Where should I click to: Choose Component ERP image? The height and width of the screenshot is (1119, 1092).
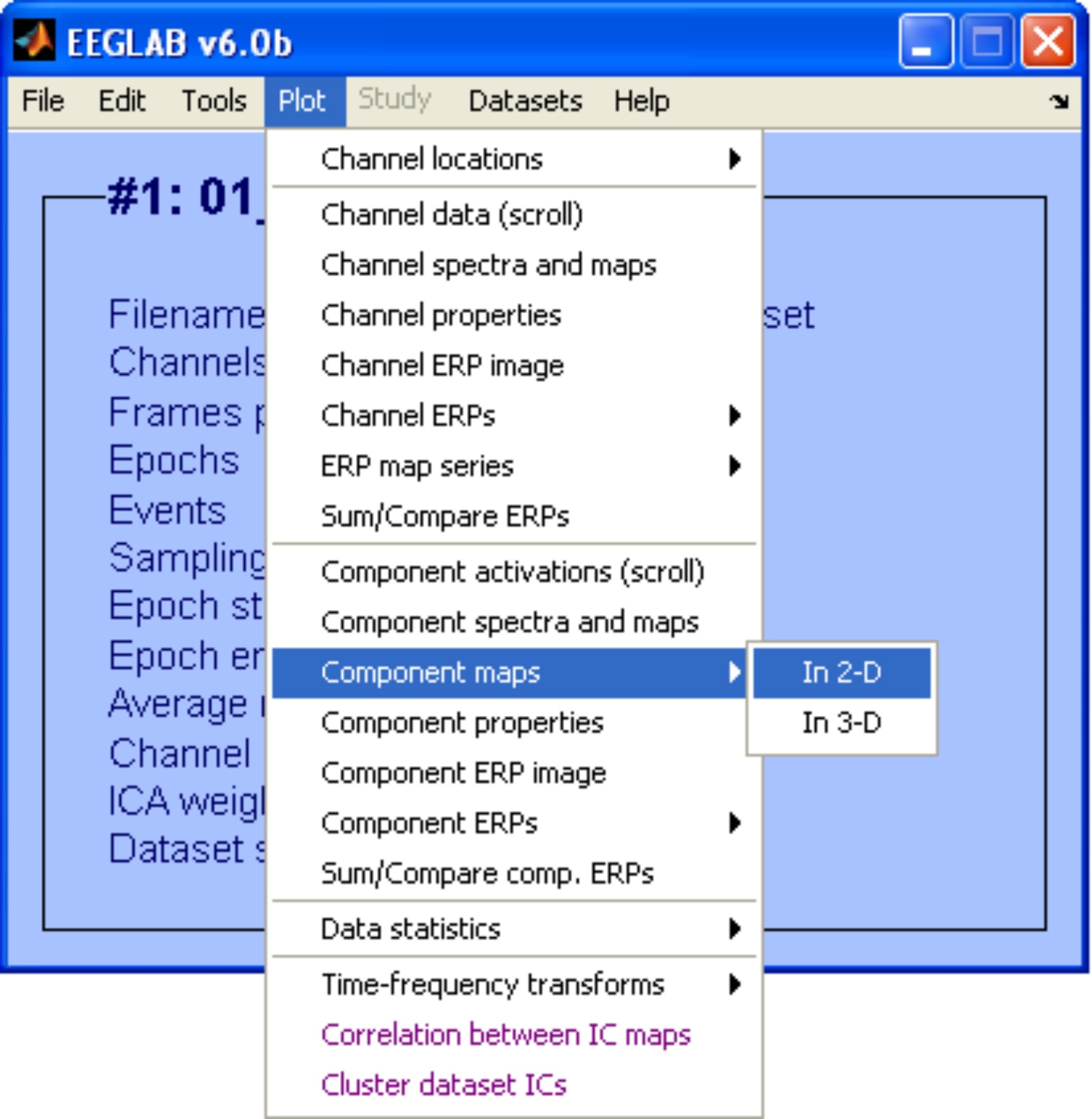point(513,772)
